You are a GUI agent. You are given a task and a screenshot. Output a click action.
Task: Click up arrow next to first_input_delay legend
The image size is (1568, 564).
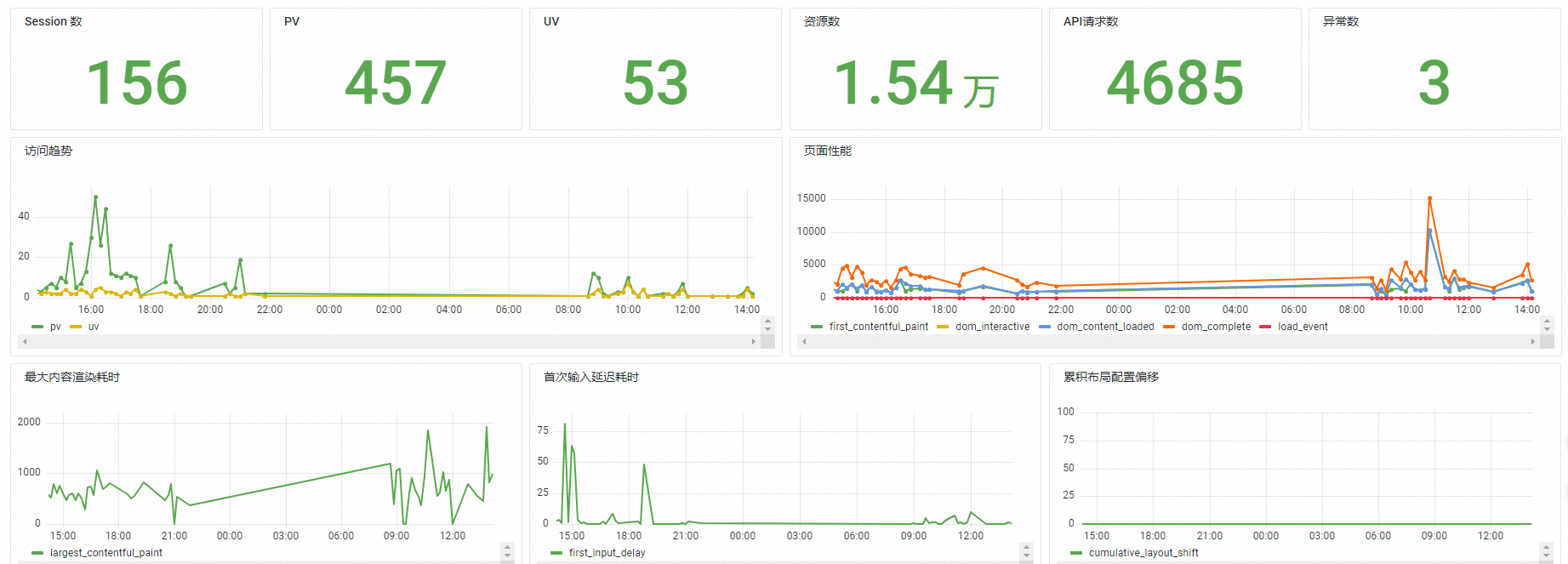coord(1027,547)
